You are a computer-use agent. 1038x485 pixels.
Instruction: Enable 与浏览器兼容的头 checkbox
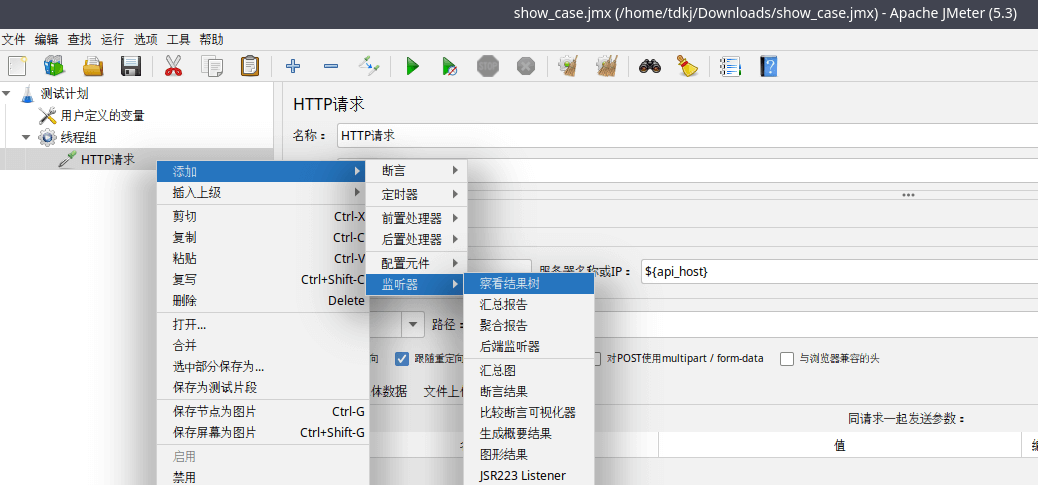[x=786, y=359]
